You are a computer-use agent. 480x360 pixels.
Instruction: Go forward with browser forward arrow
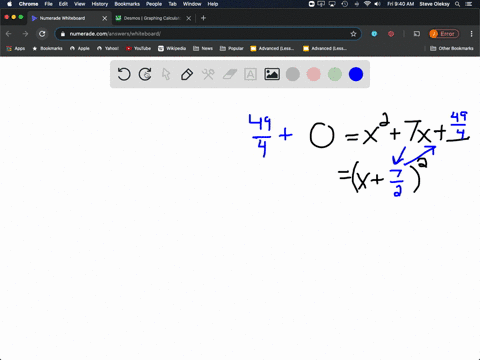click(25, 34)
